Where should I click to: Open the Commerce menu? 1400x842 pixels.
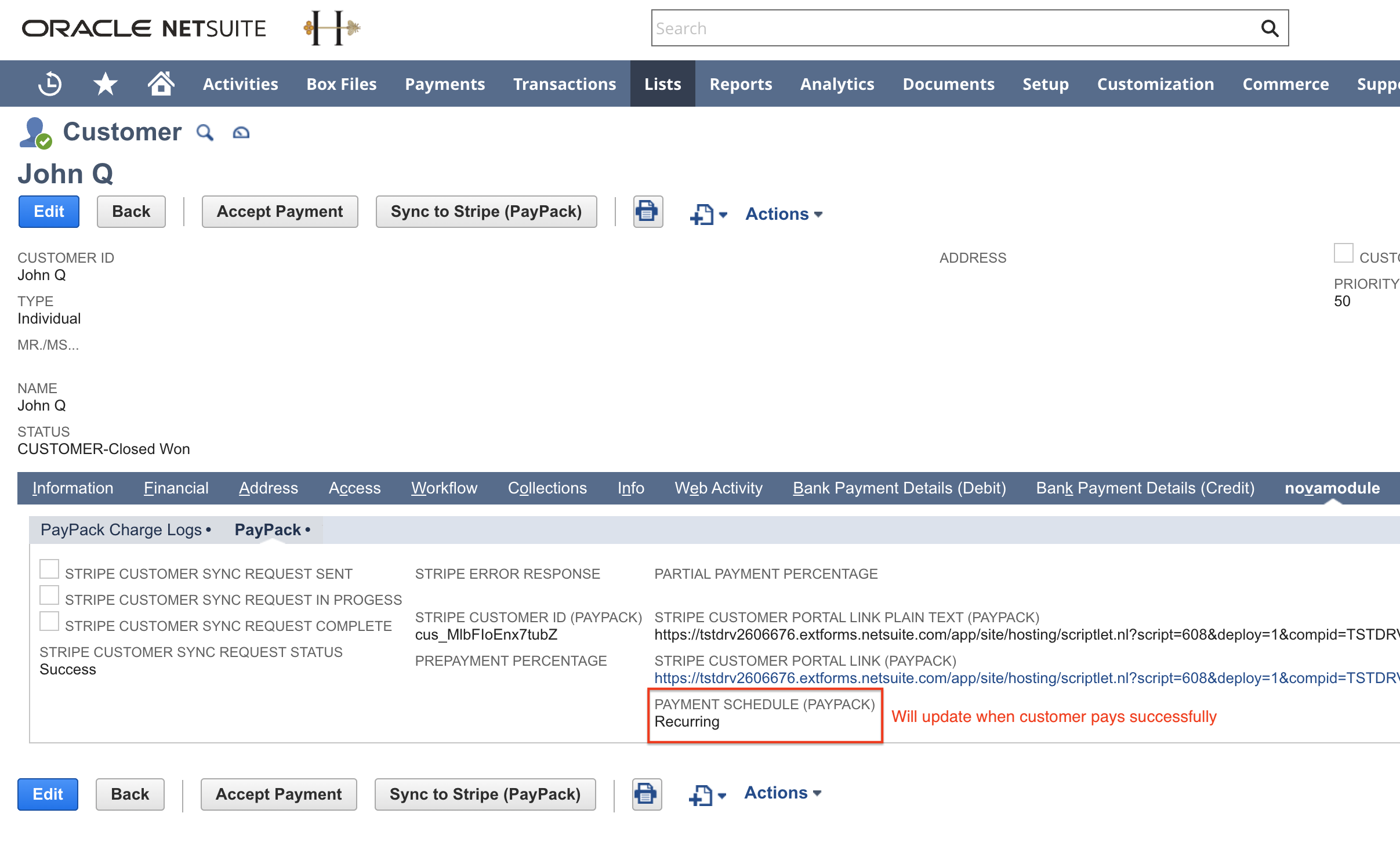click(1285, 84)
